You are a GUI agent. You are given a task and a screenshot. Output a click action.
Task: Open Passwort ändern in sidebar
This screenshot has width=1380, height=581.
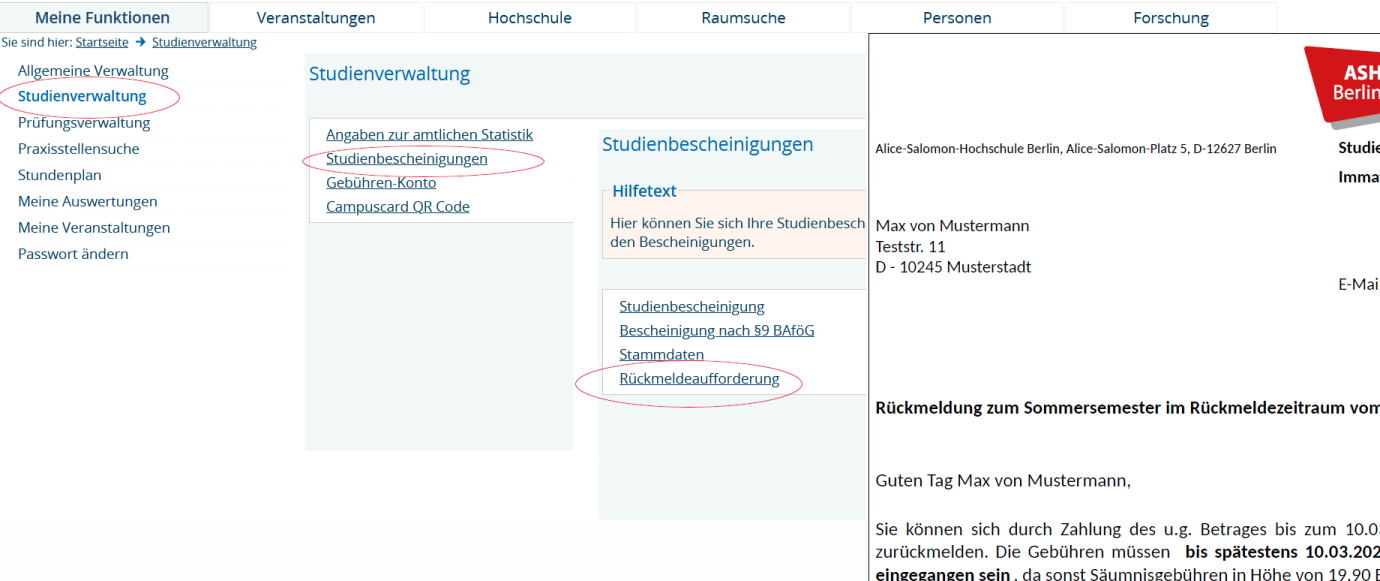pos(73,254)
